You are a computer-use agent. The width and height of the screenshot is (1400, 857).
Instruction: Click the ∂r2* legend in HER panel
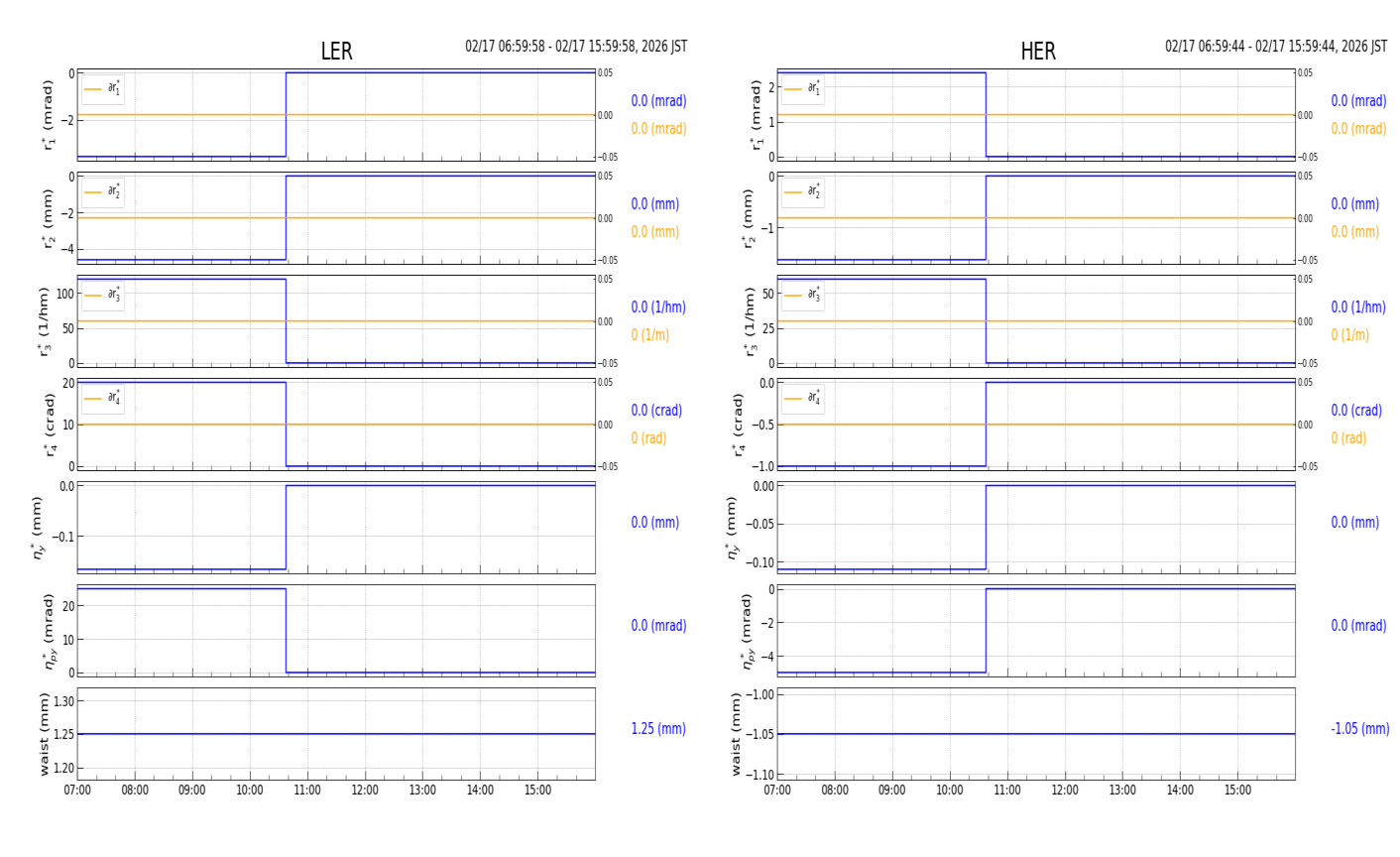802,192
